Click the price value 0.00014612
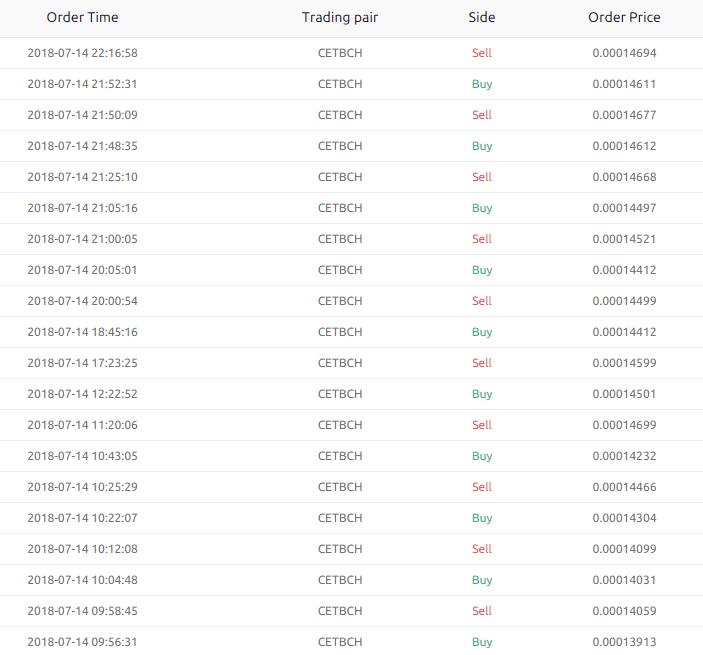 click(x=624, y=146)
